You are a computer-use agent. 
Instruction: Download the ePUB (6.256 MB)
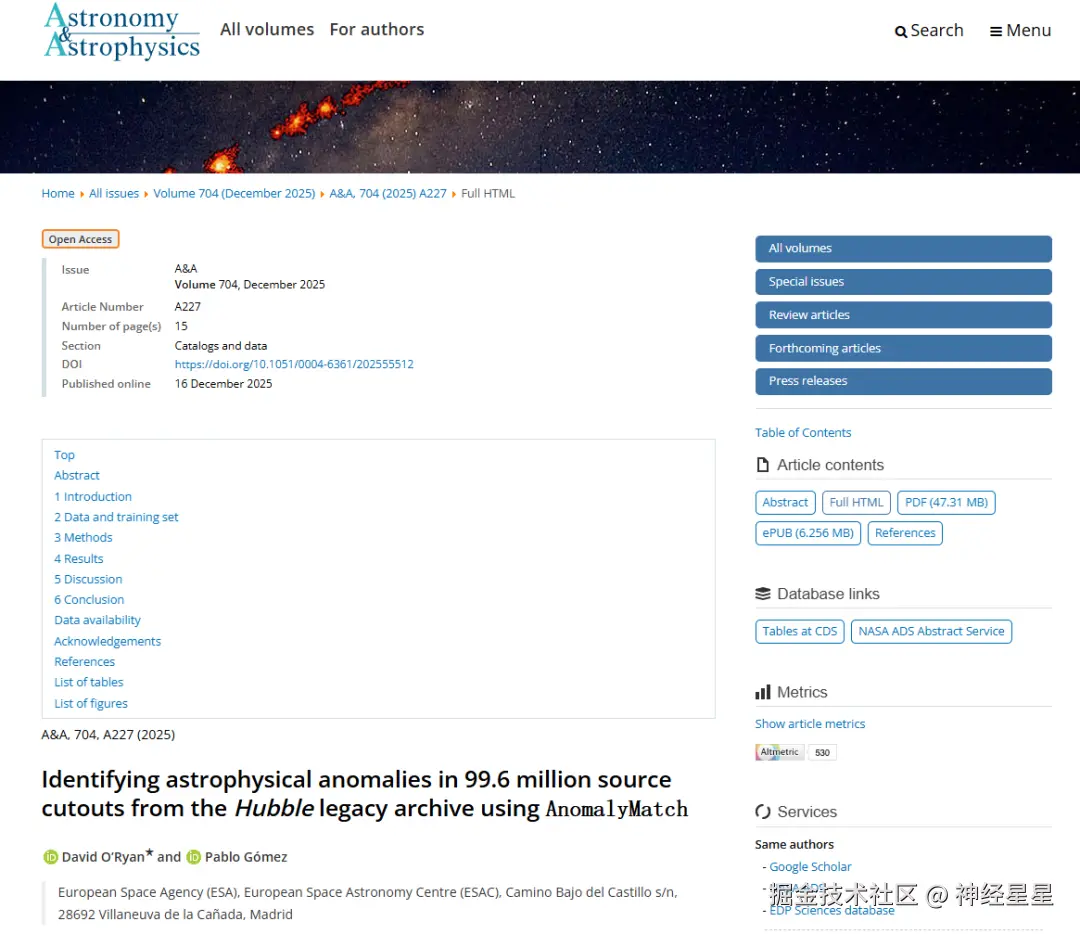(x=808, y=533)
